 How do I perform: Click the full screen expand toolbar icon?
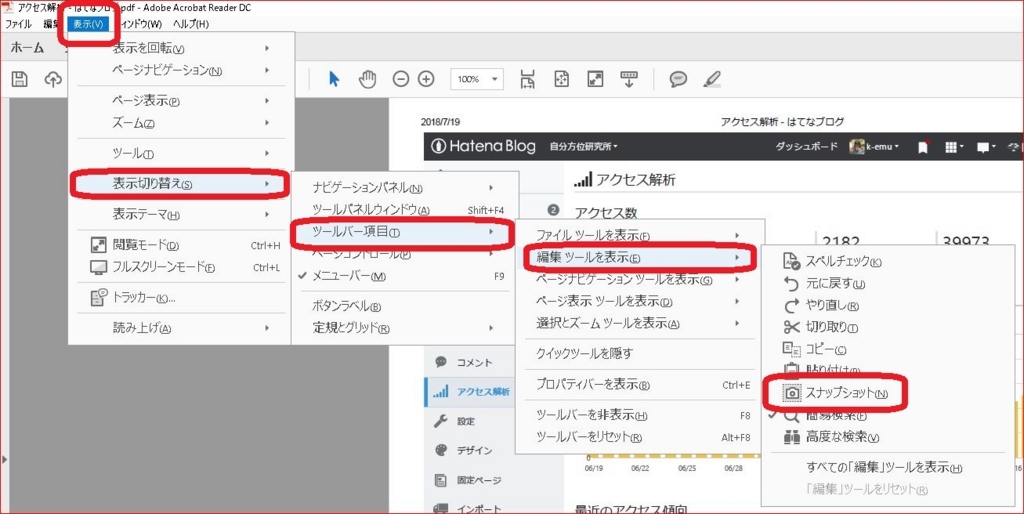[595, 80]
